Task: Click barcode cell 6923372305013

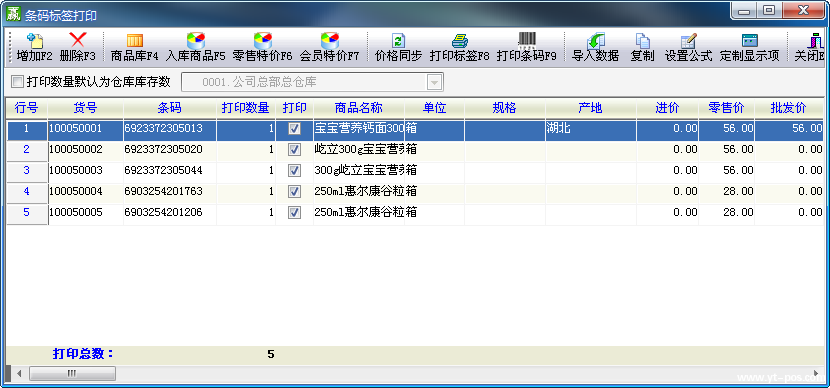Action: click(x=169, y=129)
